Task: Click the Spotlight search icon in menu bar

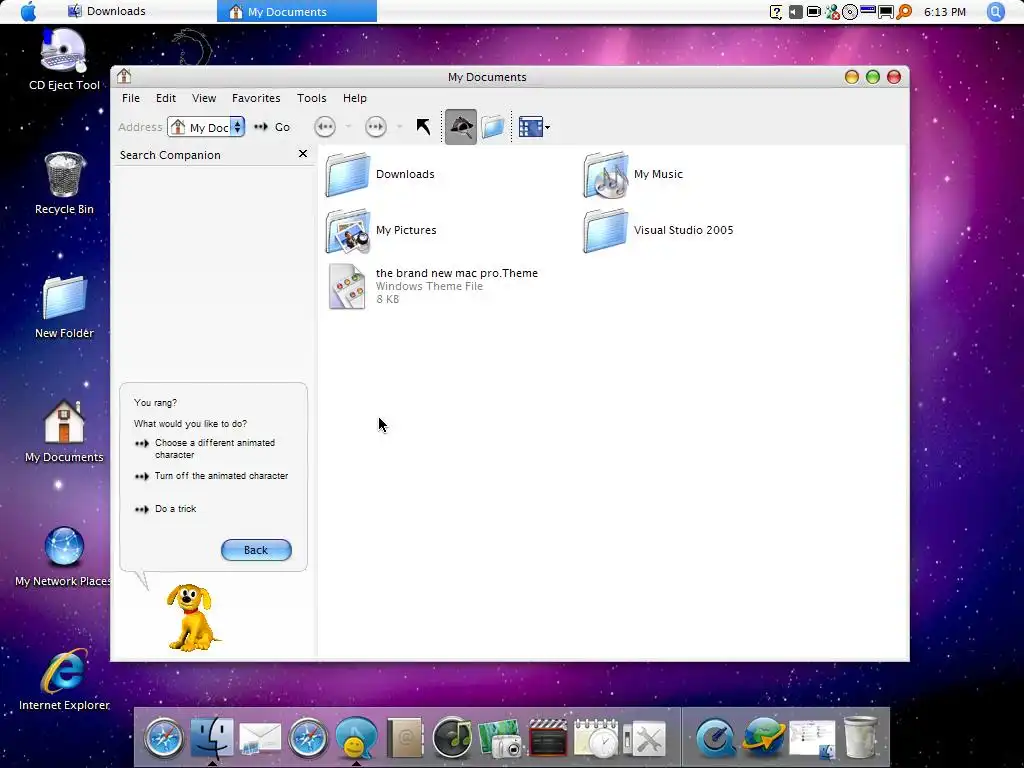Action: tap(996, 12)
